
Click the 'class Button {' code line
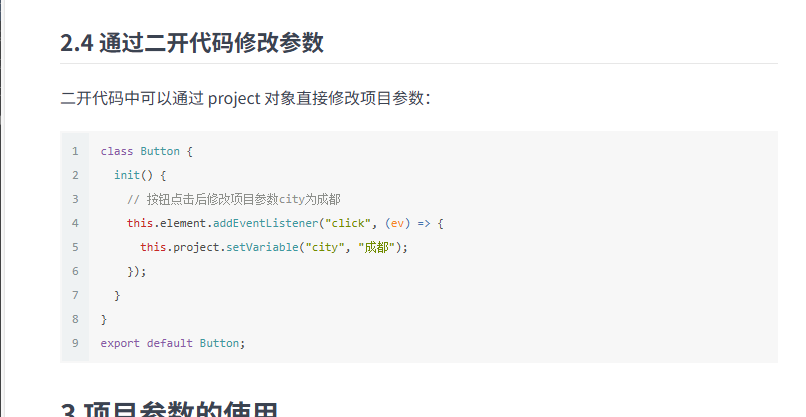point(146,151)
